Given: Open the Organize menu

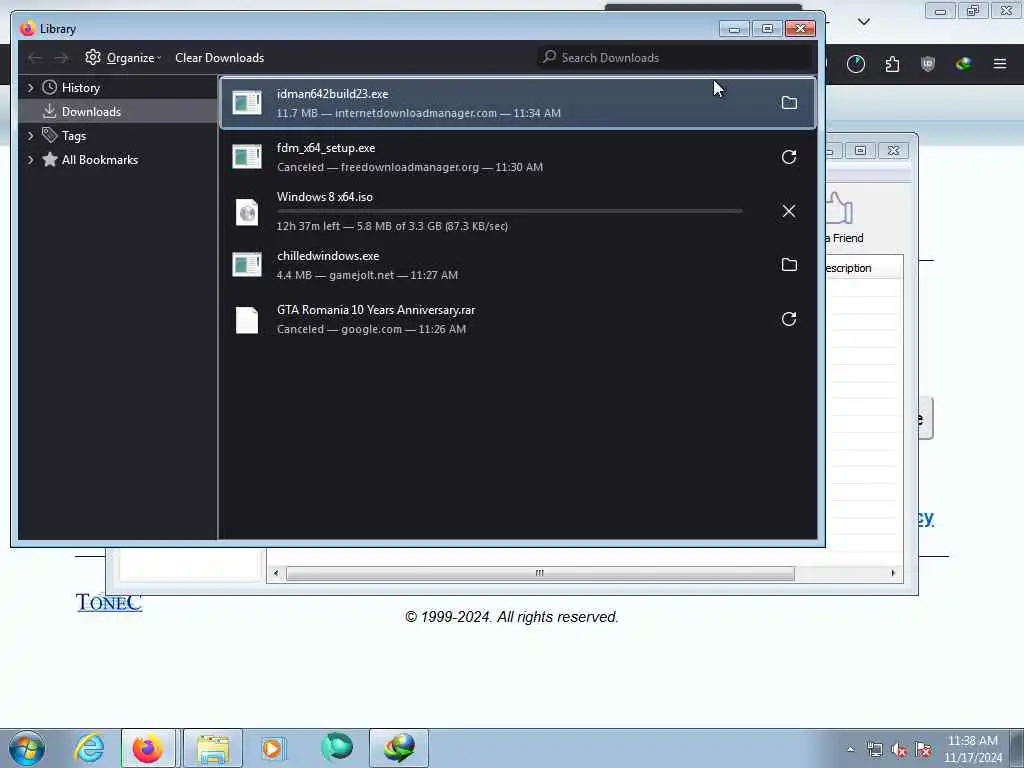Looking at the screenshot, I should tap(123, 57).
